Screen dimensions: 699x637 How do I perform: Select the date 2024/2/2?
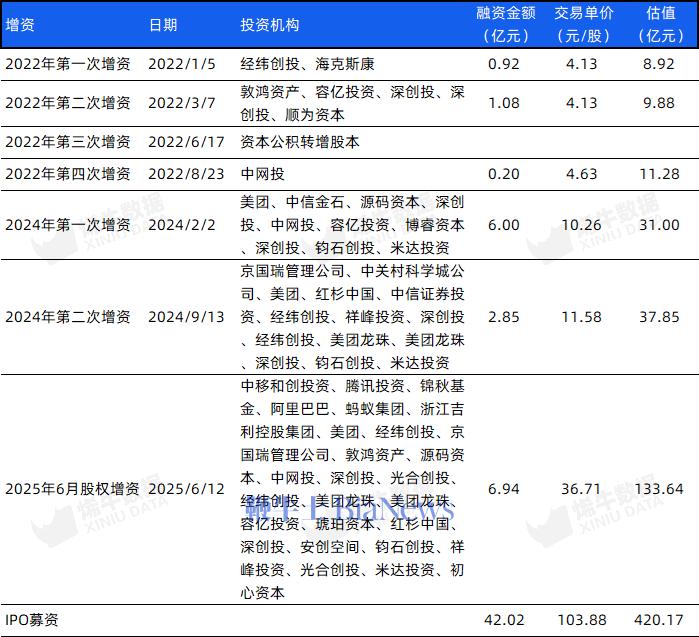(x=182, y=225)
